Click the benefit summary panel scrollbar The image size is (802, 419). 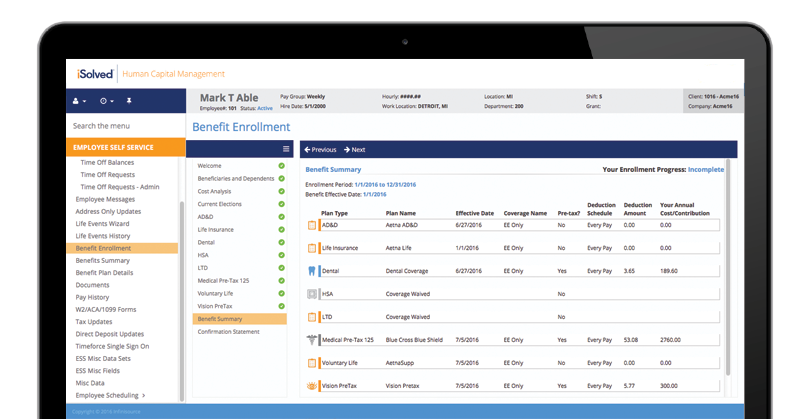coord(728,266)
